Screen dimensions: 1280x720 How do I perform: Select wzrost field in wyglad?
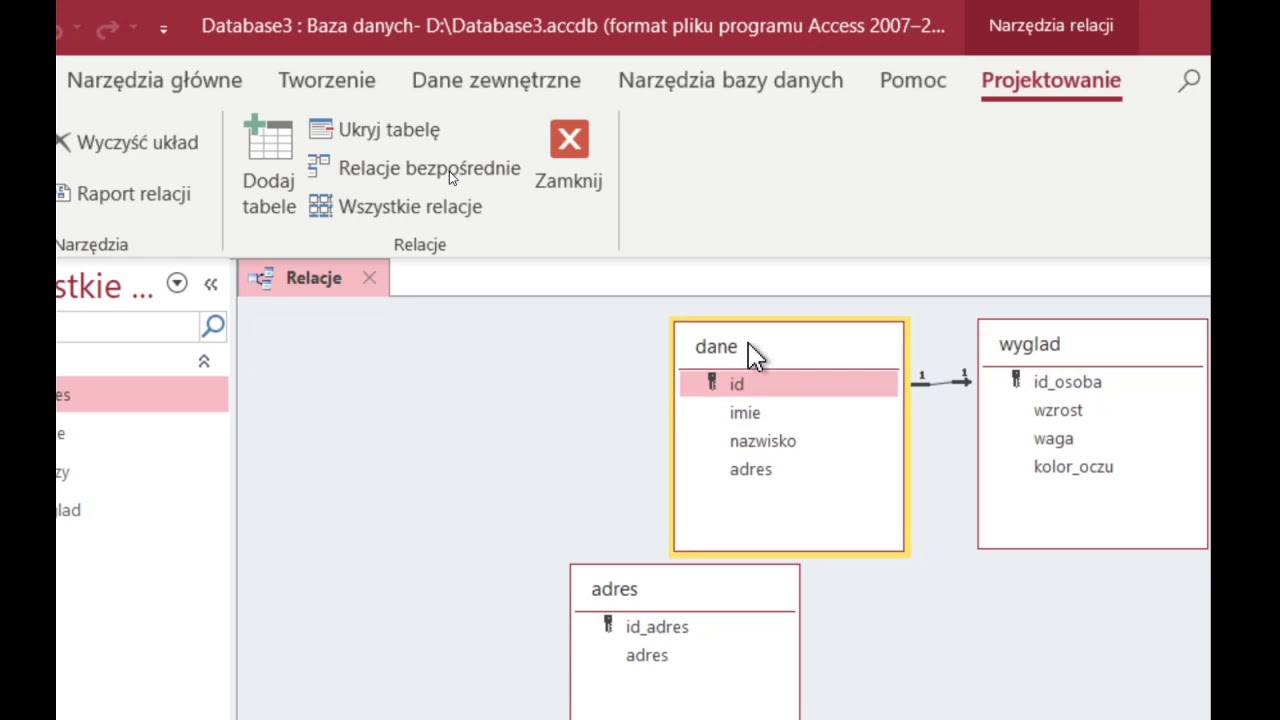(1058, 410)
